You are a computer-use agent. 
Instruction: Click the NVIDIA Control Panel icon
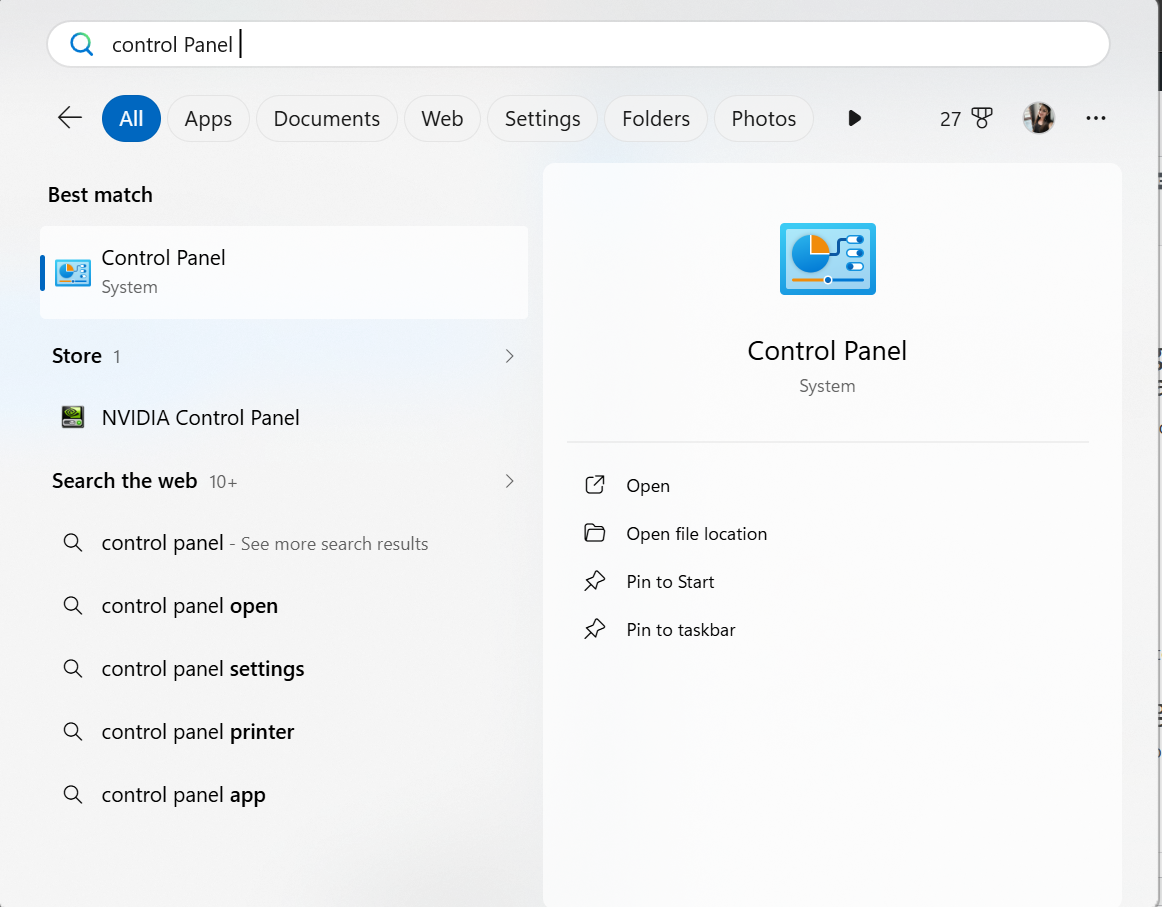73,417
